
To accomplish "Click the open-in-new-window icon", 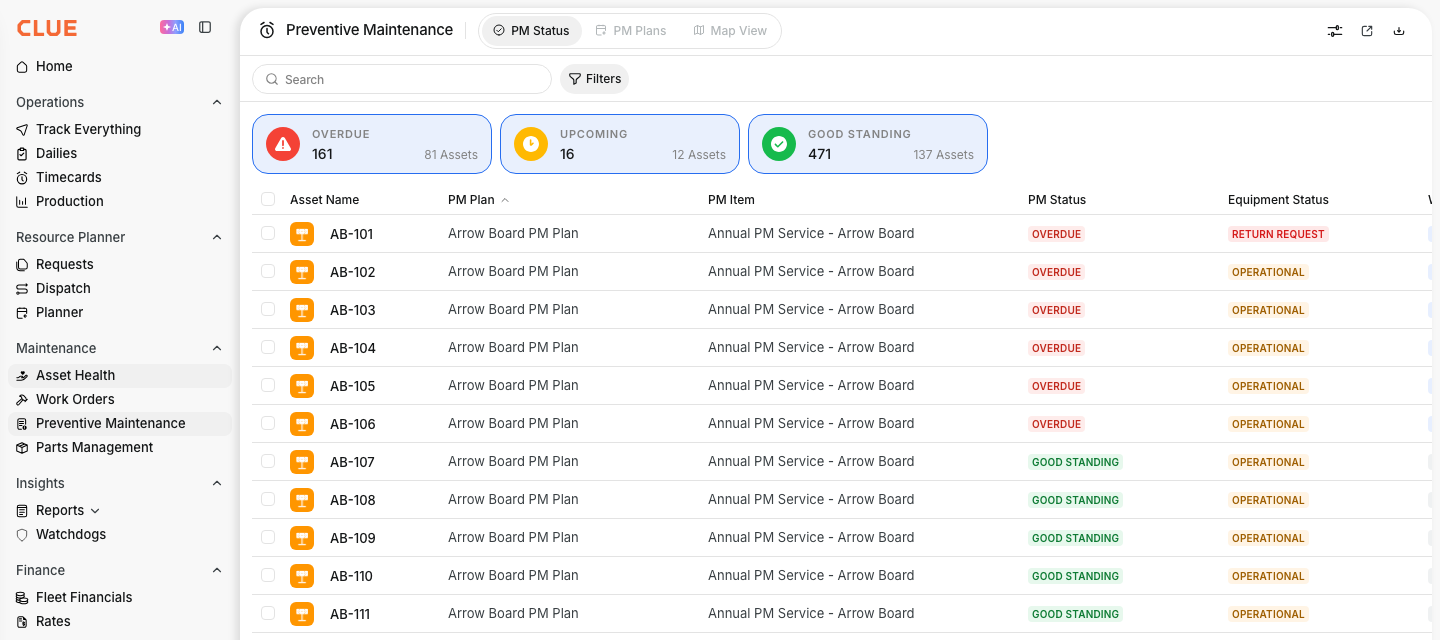I will coord(1367,31).
